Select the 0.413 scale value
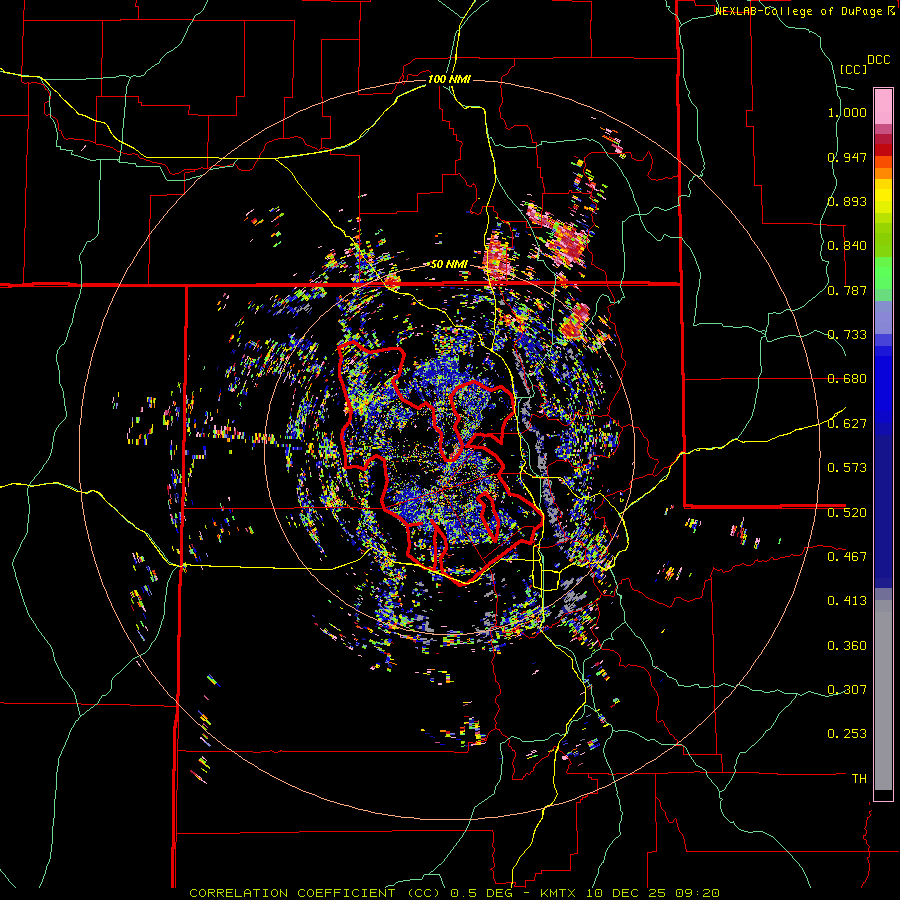900x900 pixels. pos(847,601)
